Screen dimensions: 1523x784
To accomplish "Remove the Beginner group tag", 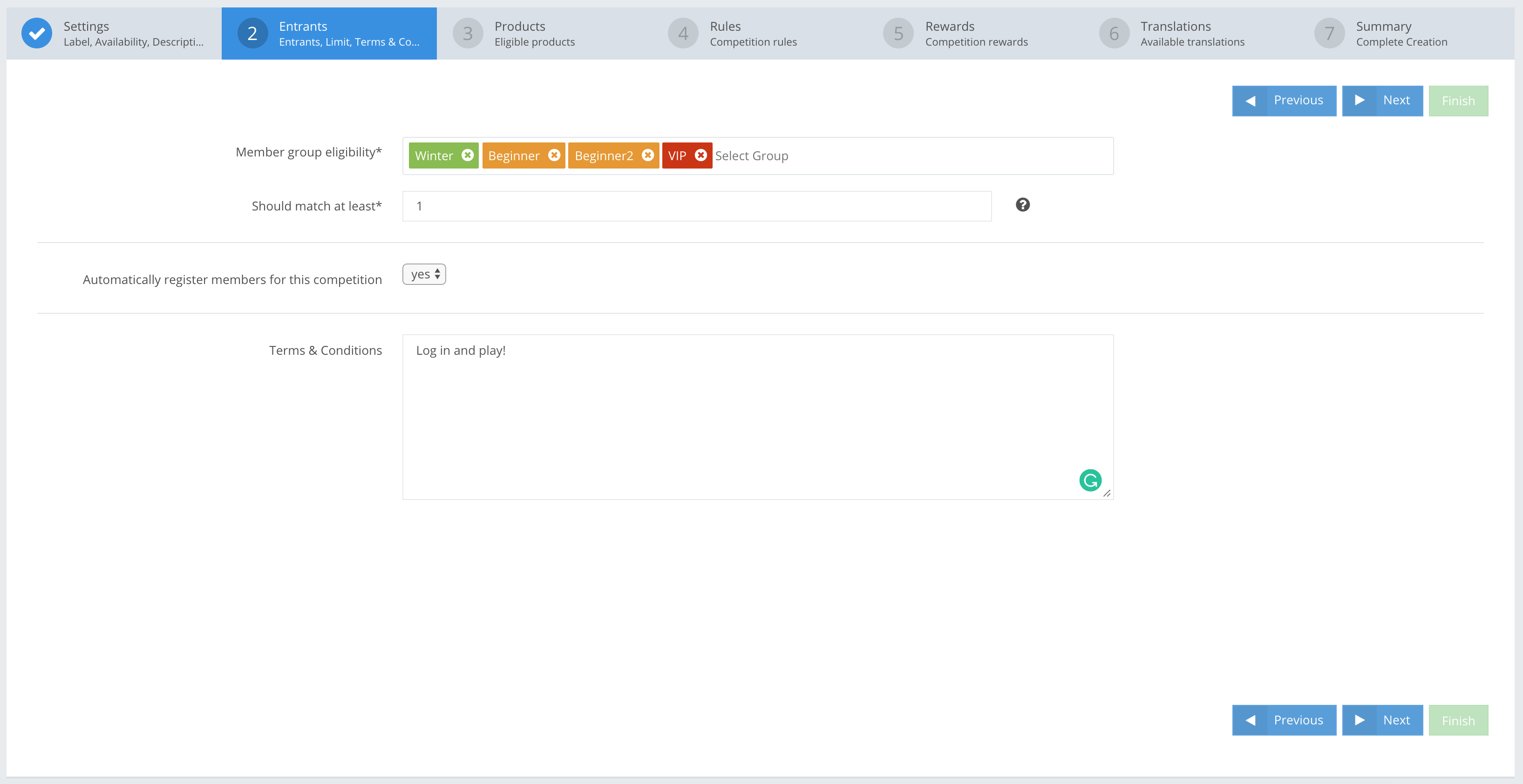I will point(554,155).
